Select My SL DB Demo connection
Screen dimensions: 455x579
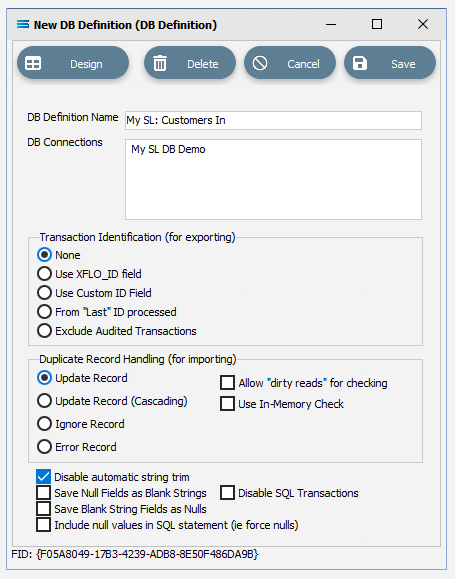point(168,149)
